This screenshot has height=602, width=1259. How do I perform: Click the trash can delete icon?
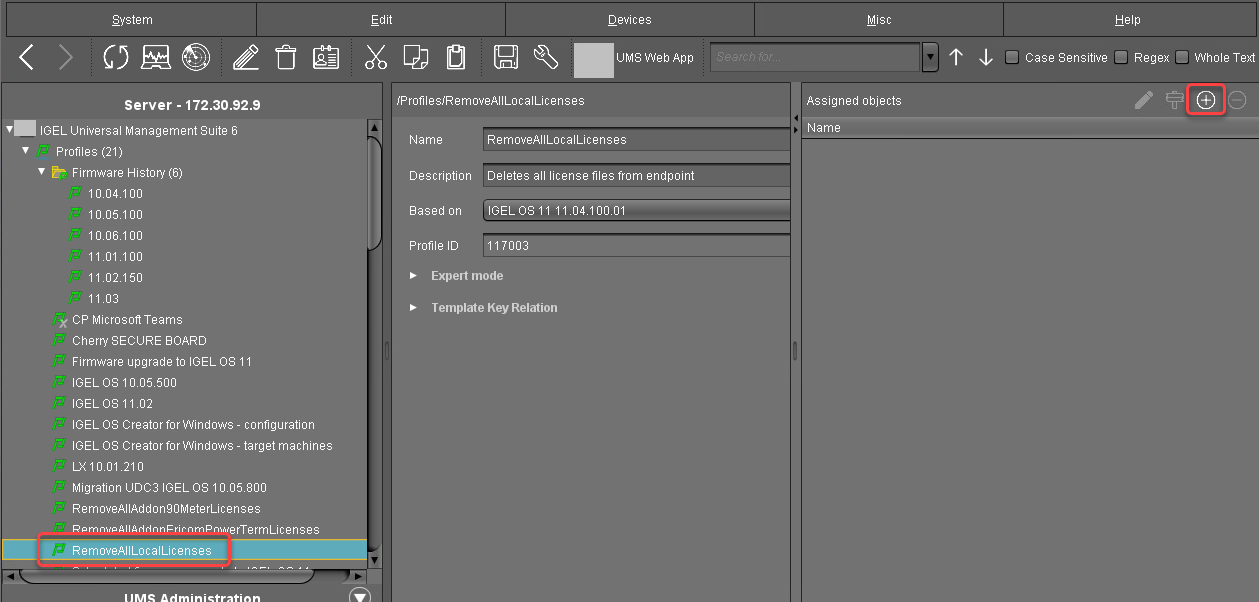click(x=286, y=58)
